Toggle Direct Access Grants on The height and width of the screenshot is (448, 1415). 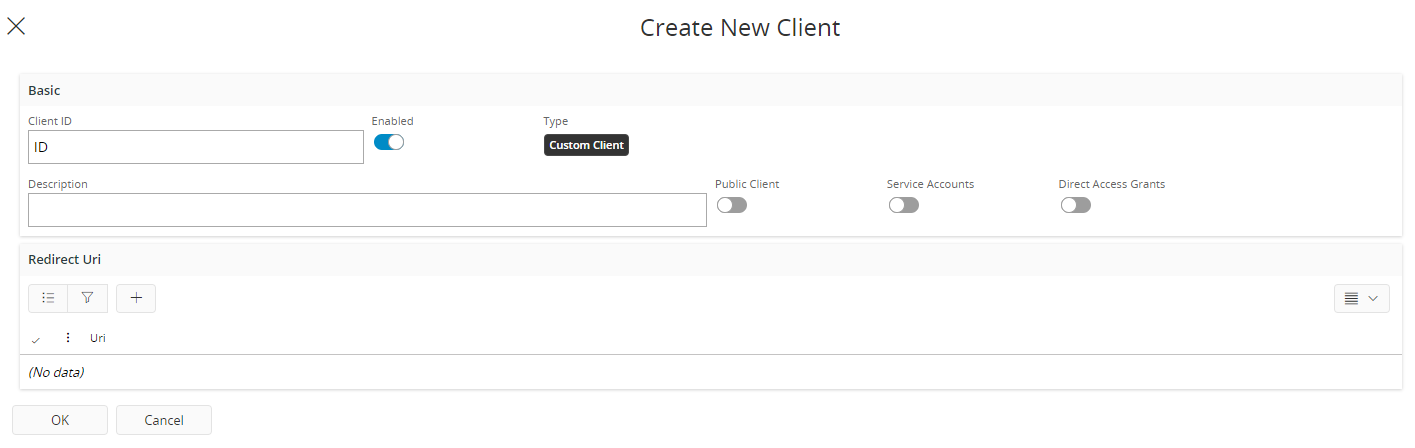click(x=1075, y=205)
